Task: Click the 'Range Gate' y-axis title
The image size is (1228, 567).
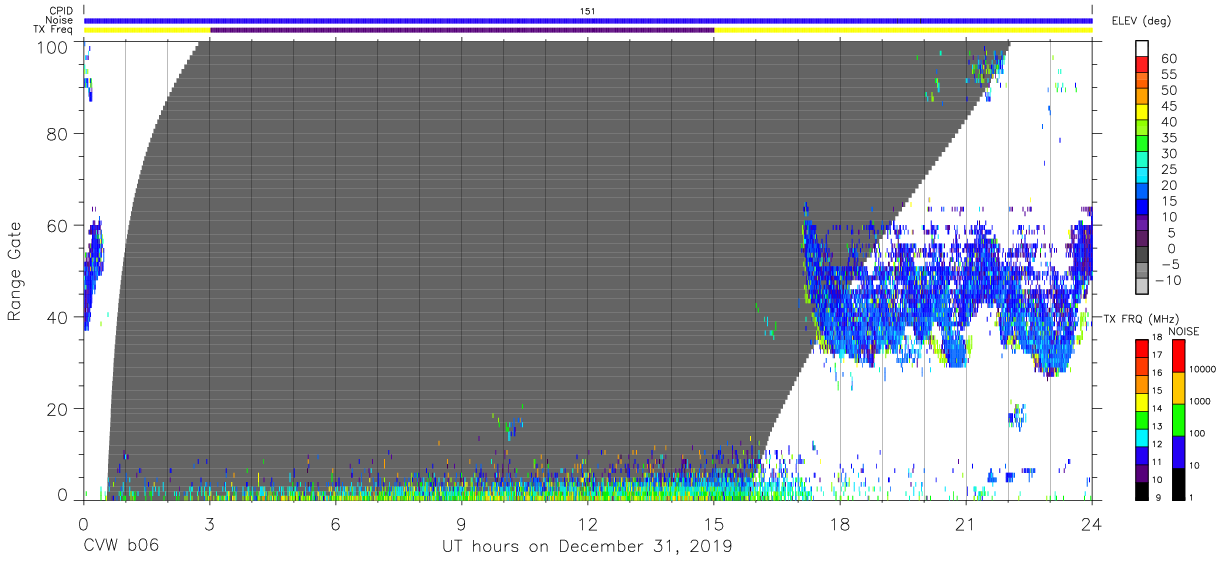Action: coord(15,271)
